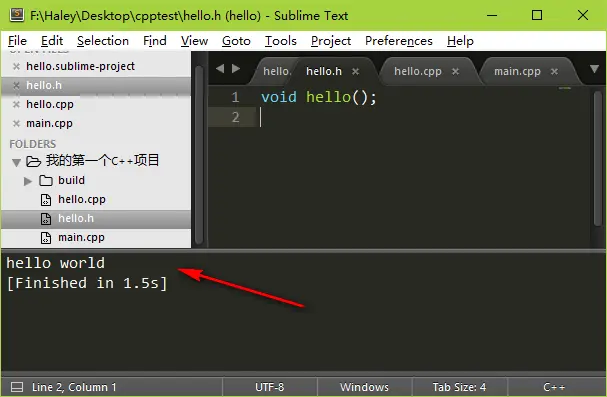Click the sidebar vertical scrollbar

[x=199, y=155]
